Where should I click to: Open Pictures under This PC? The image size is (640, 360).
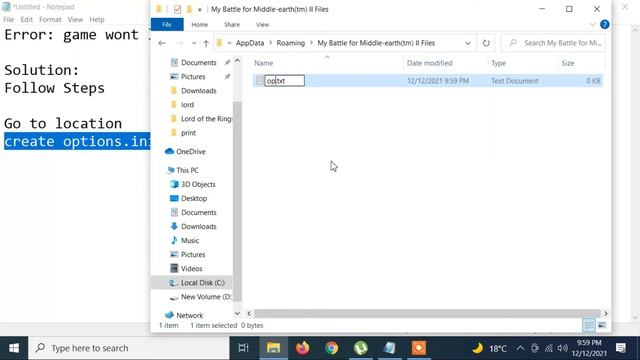point(193,255)
